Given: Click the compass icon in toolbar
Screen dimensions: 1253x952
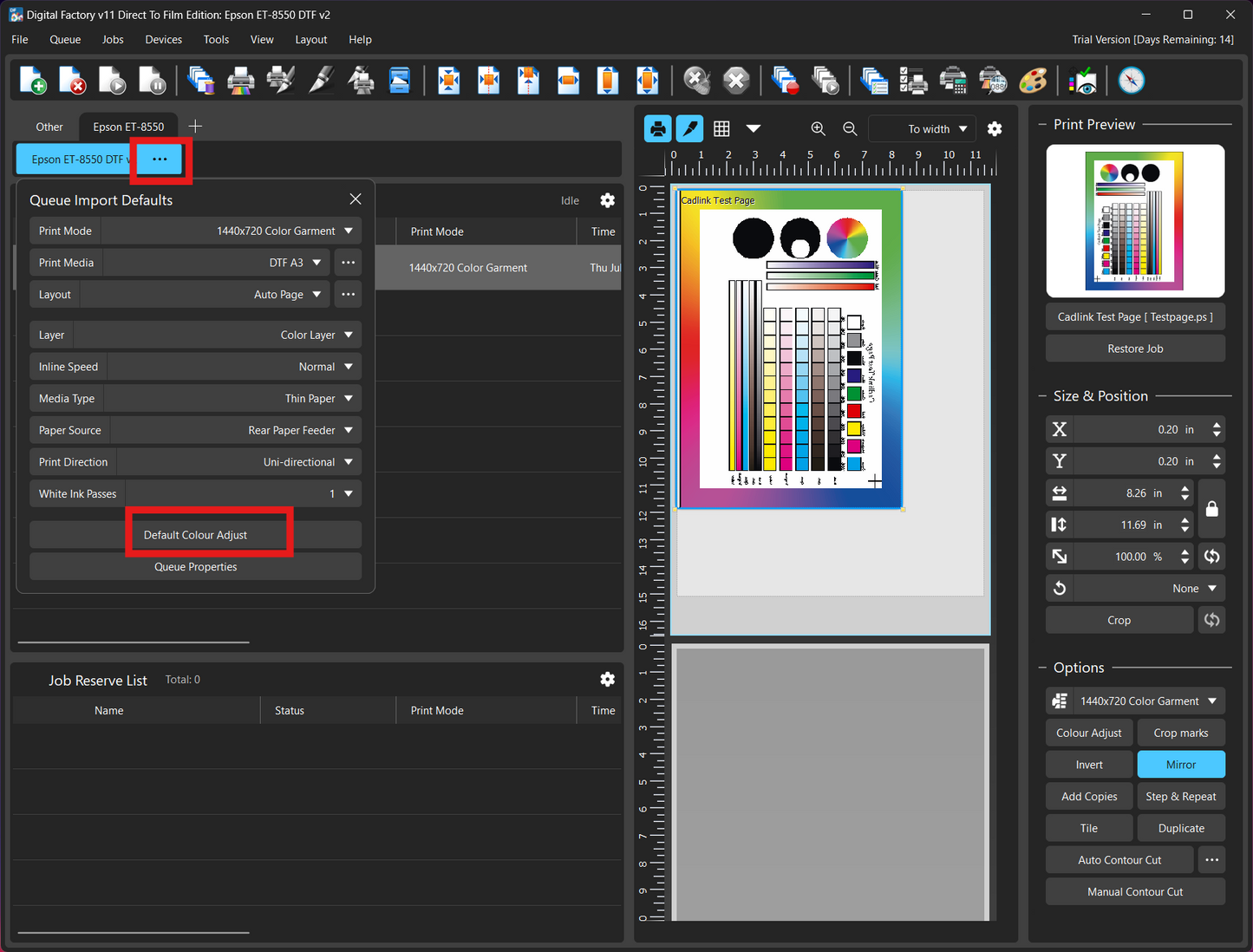Looking at the screenshot, I should [x=1131, y=81].
